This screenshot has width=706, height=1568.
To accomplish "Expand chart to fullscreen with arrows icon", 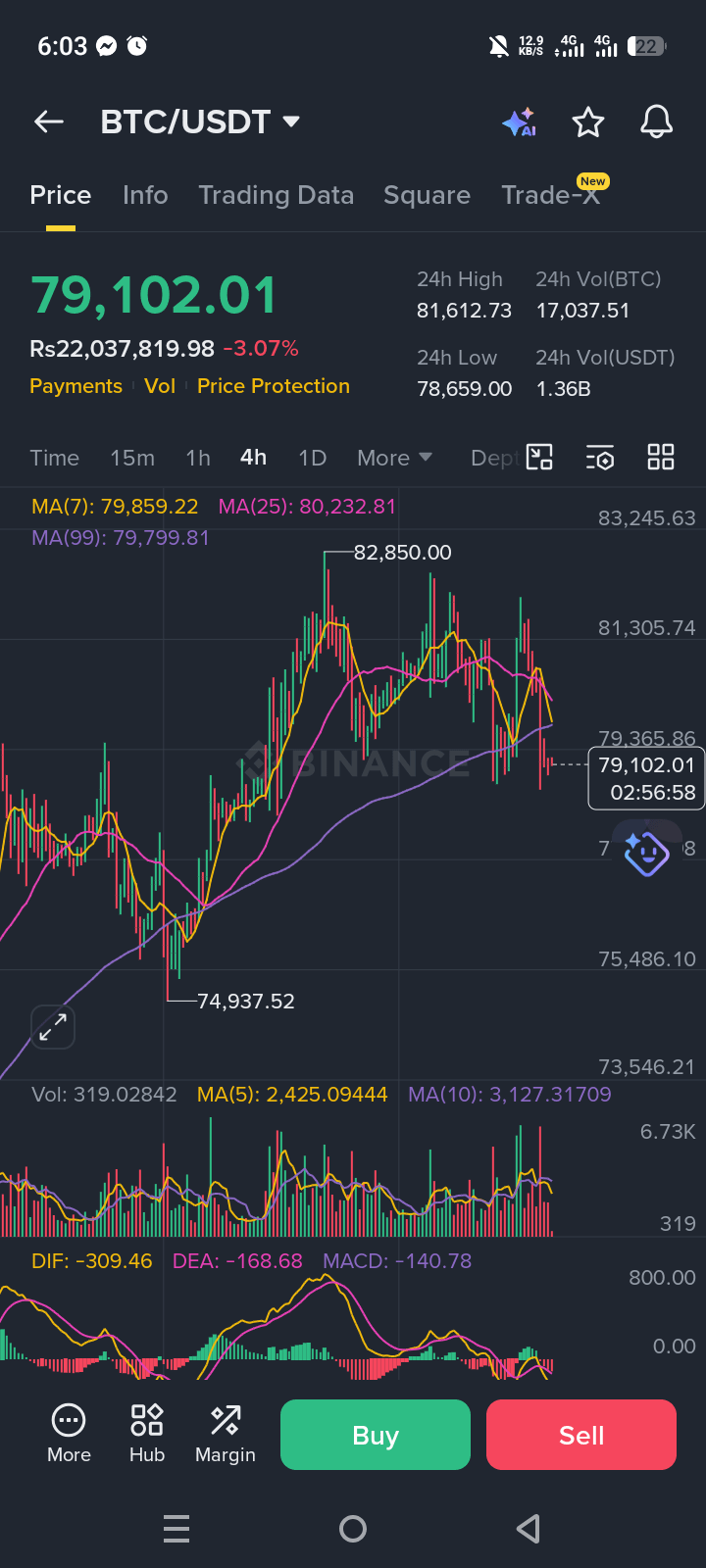I will [x=53, y=1027].
